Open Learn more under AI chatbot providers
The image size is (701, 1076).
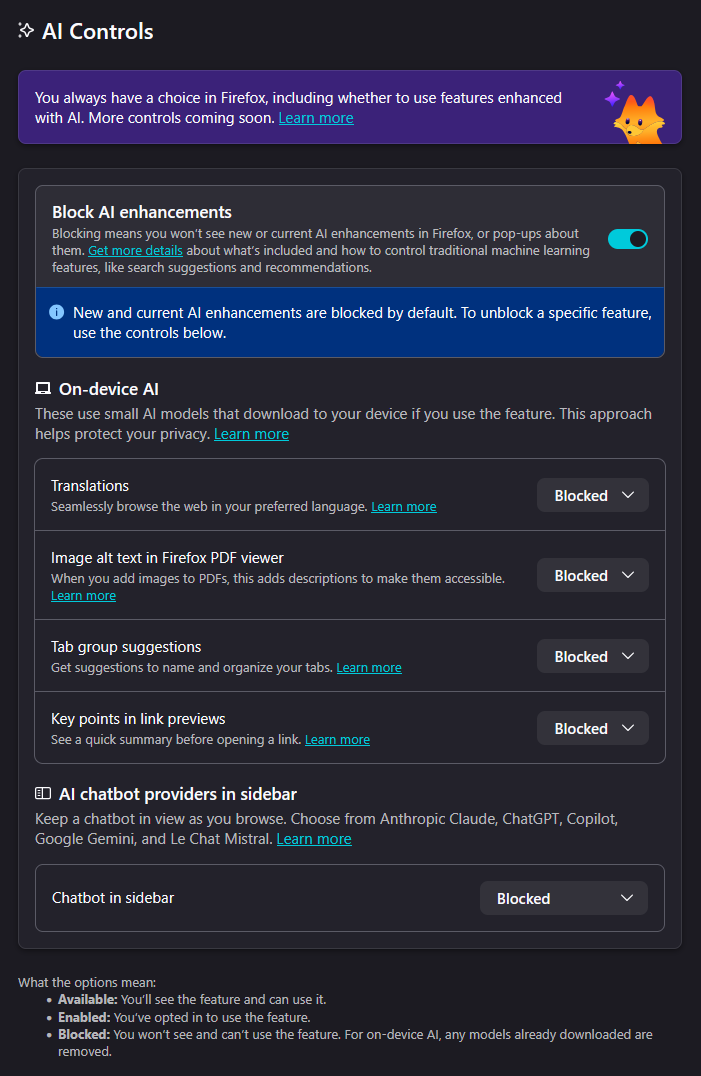(314, 839)
